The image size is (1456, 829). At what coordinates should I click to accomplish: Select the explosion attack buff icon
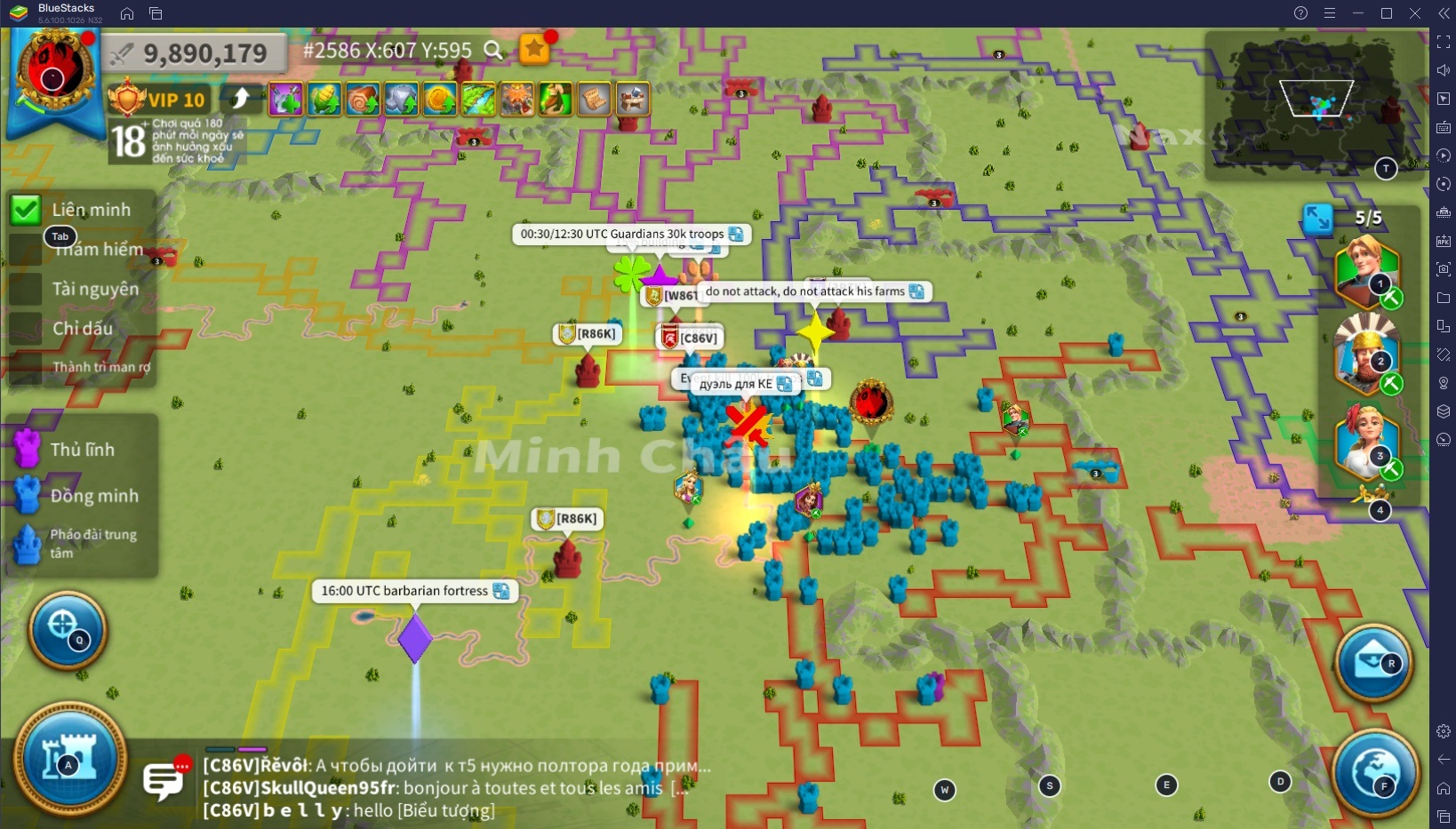tap(516, 100)
